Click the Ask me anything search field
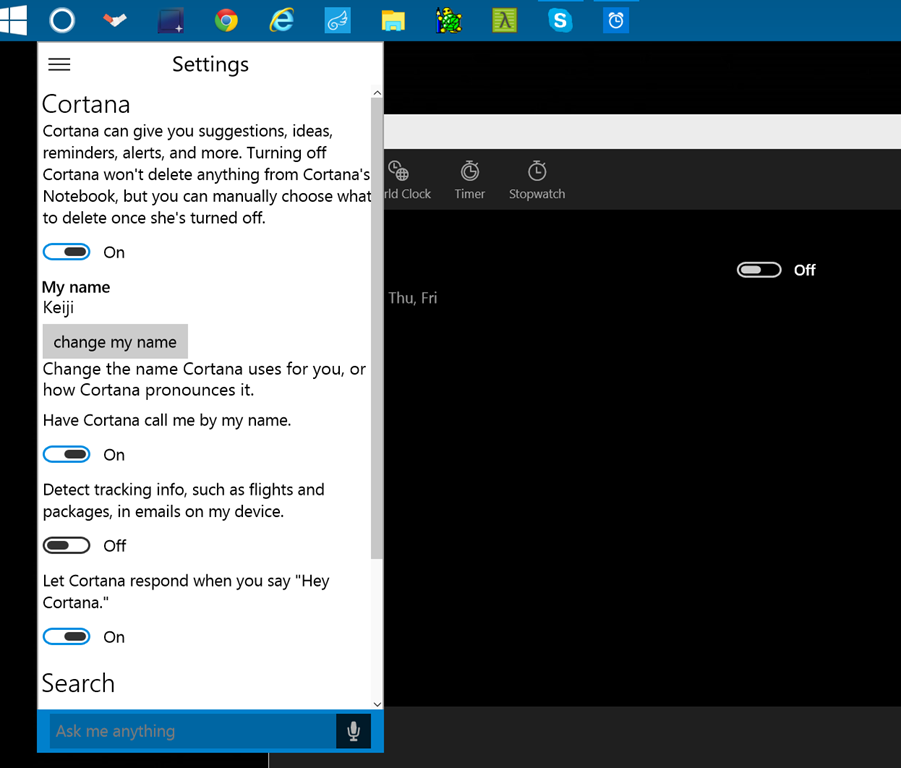This screenshot has height=768, width=901. coord(190,731)
